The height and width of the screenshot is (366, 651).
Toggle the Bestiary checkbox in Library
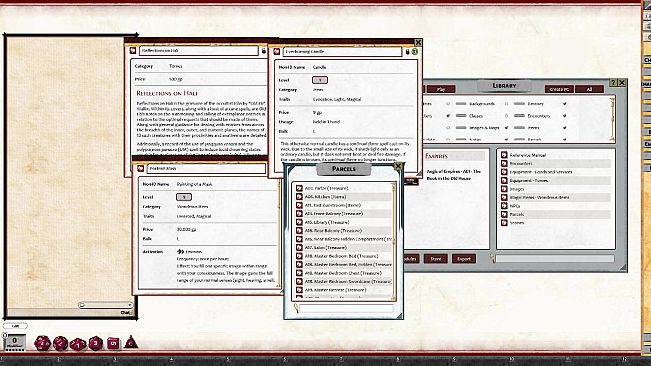tap(565, 104)
